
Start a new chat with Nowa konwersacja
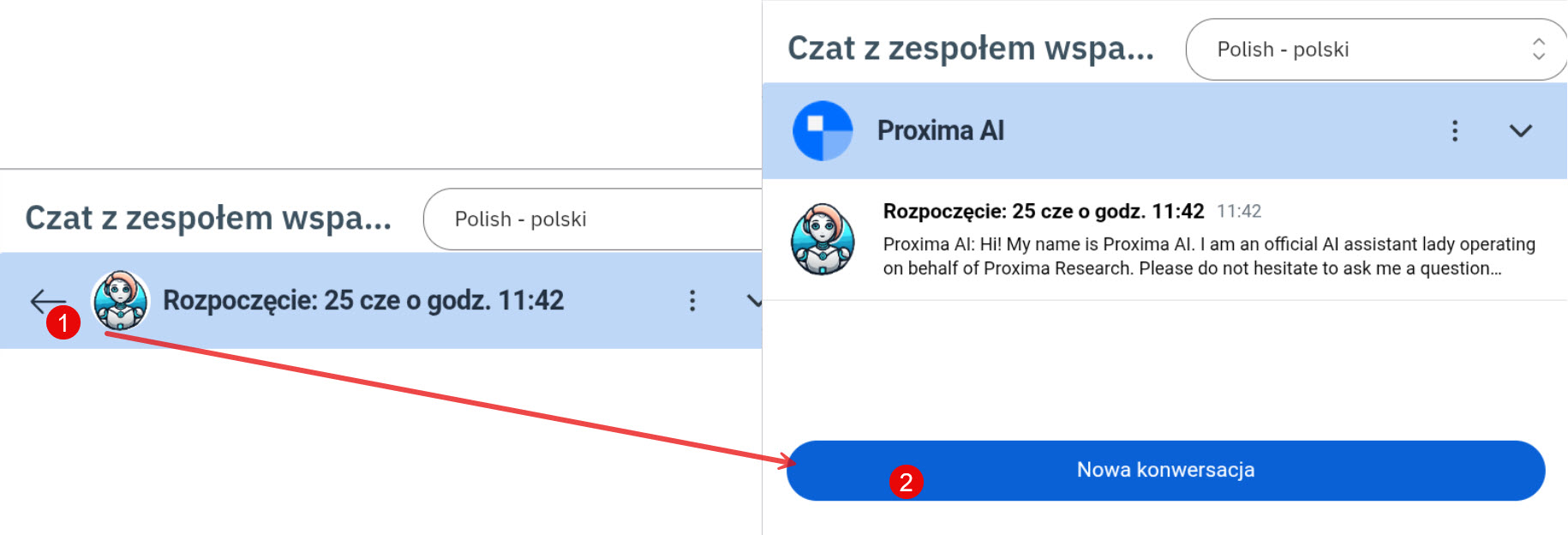click(x=1165, y=470)
